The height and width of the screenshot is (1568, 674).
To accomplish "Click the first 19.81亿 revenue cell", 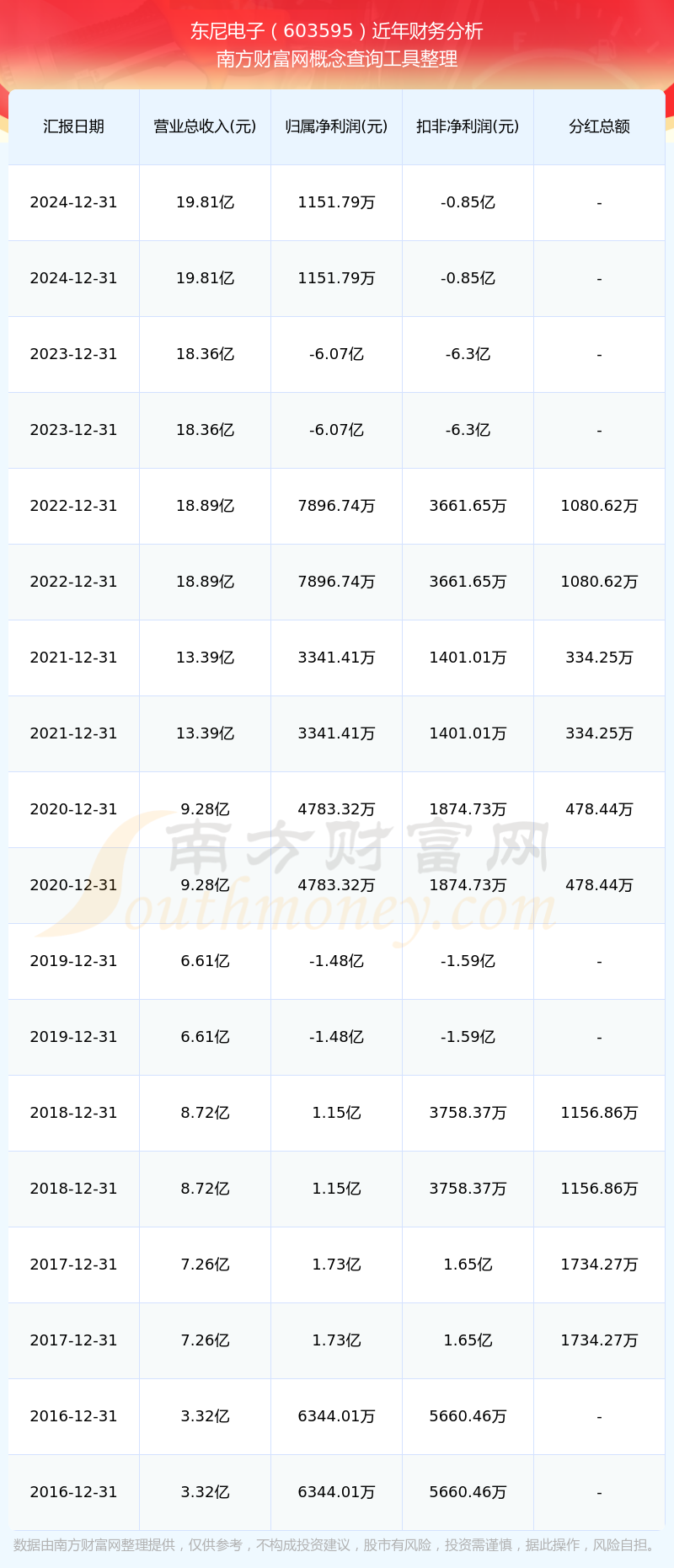I will [x=205, y=202].
